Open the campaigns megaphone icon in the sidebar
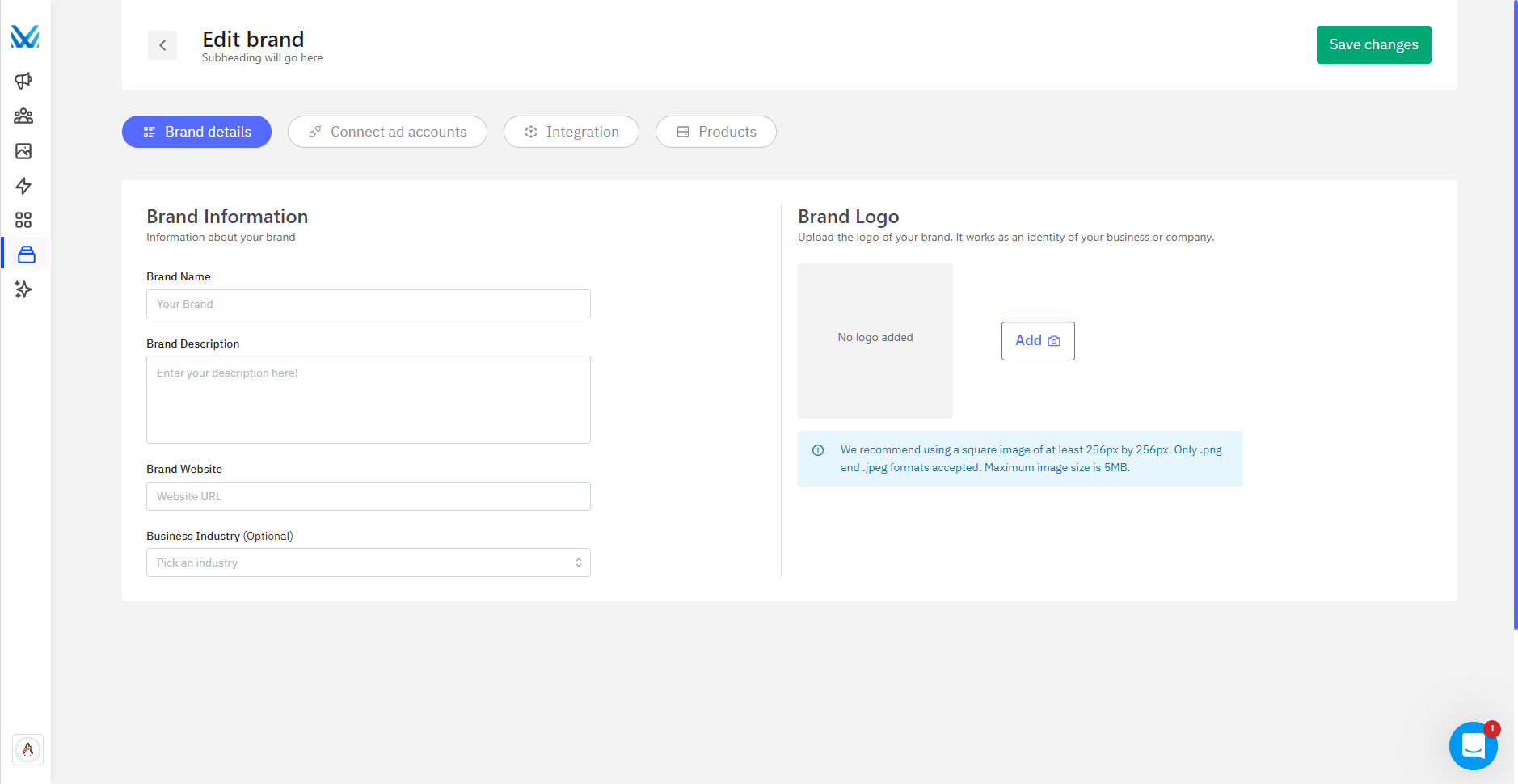 tap(23, 81)
